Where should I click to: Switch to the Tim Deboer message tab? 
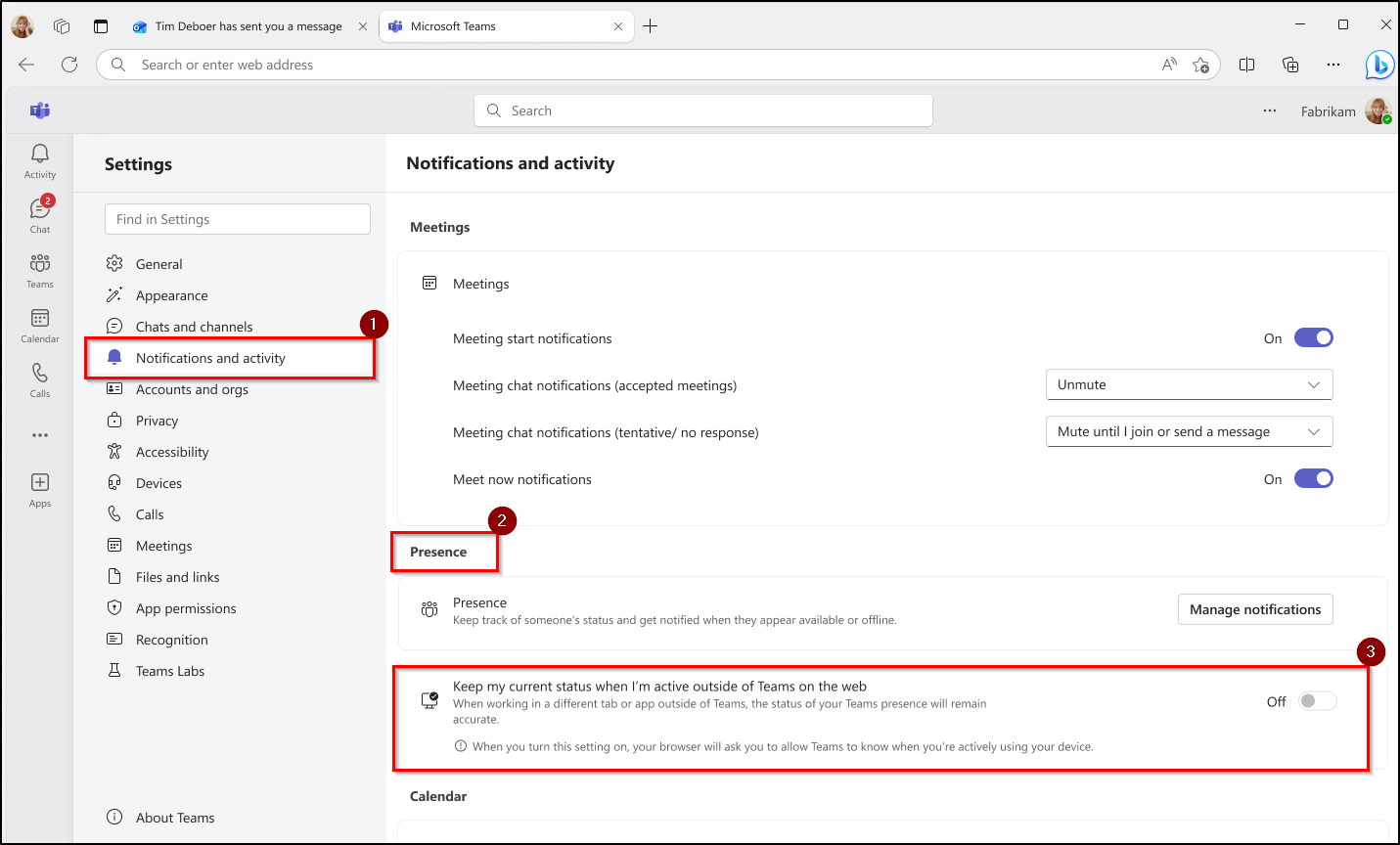click(x=248, y=26)
